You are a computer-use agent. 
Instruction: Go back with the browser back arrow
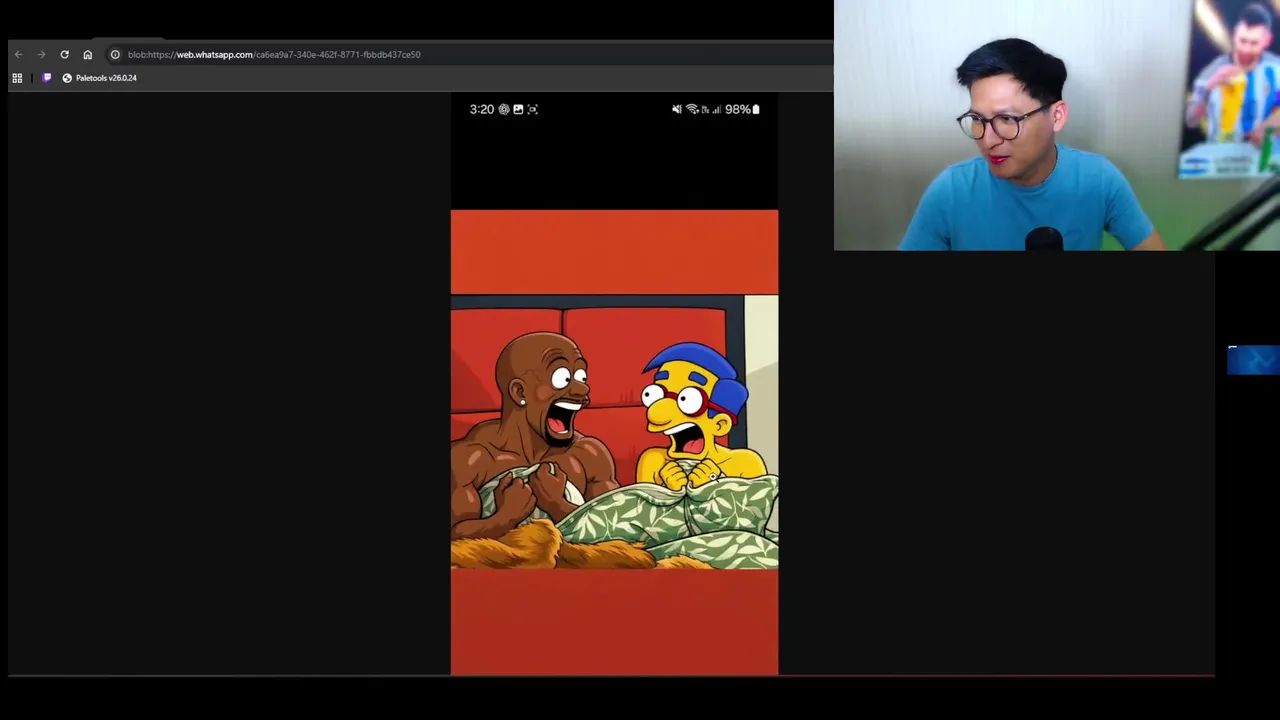18,55
